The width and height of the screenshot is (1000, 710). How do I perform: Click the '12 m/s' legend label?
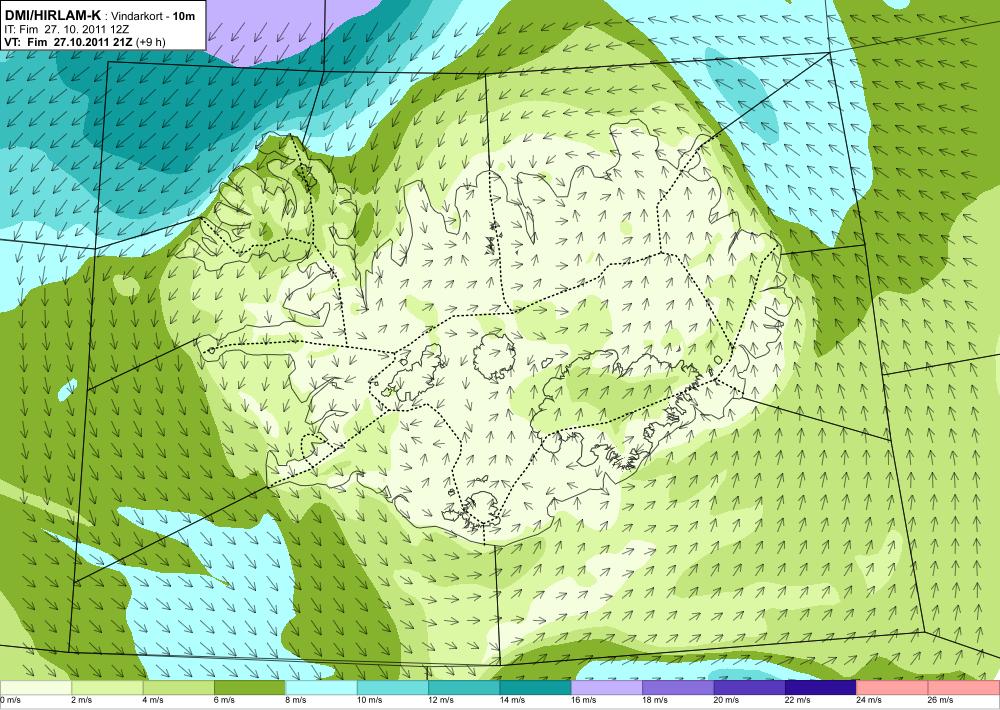[x=441, y=700]
